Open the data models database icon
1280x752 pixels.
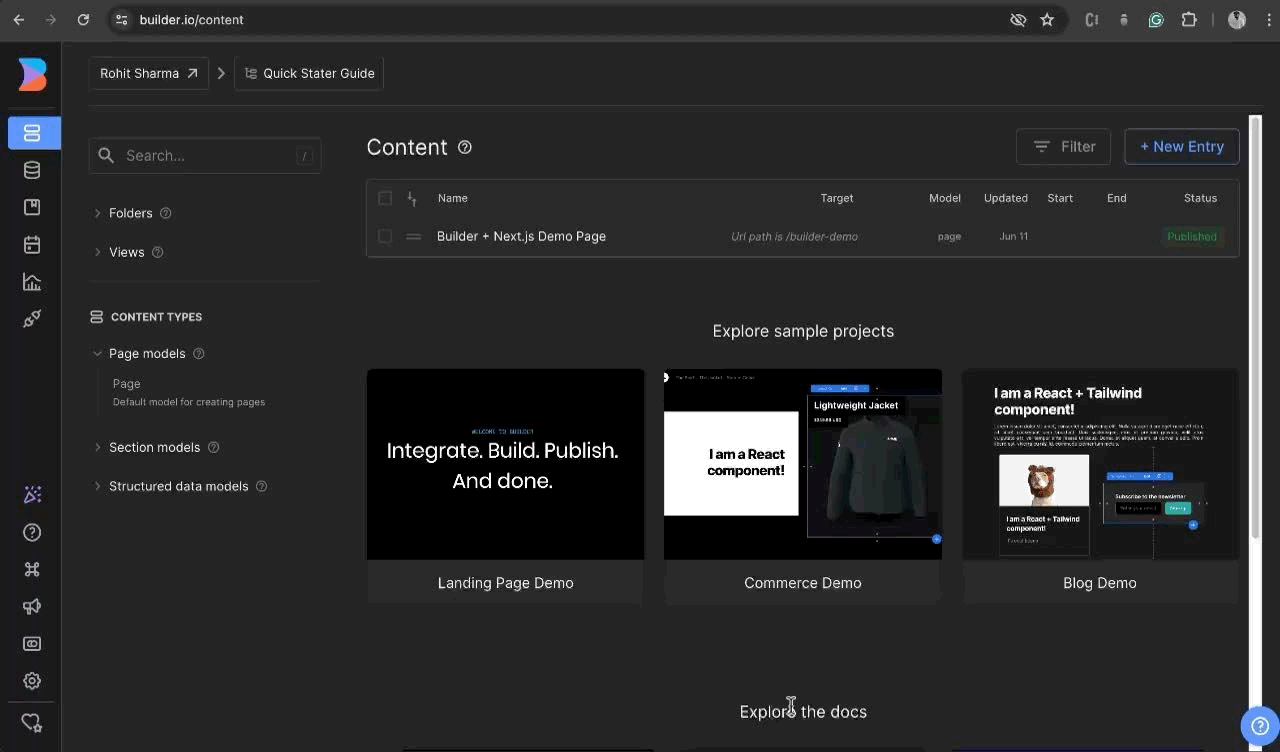[32, 170]
